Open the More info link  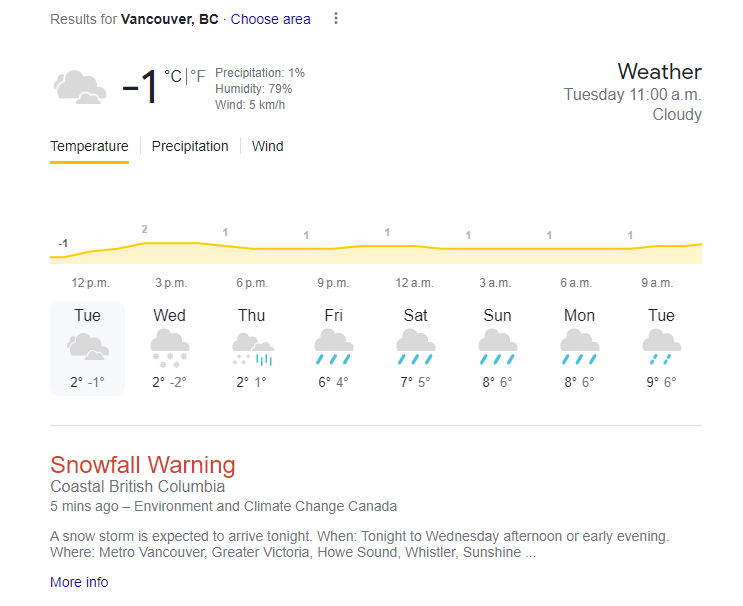[79, 582]
